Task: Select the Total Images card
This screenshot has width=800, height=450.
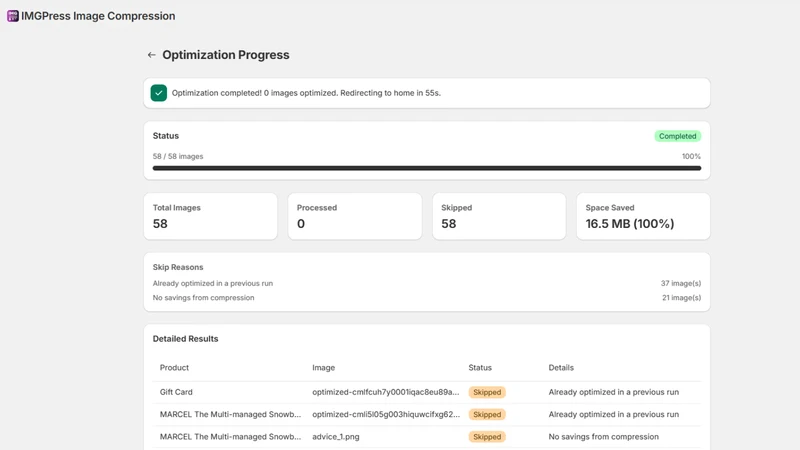Action: 210,216
